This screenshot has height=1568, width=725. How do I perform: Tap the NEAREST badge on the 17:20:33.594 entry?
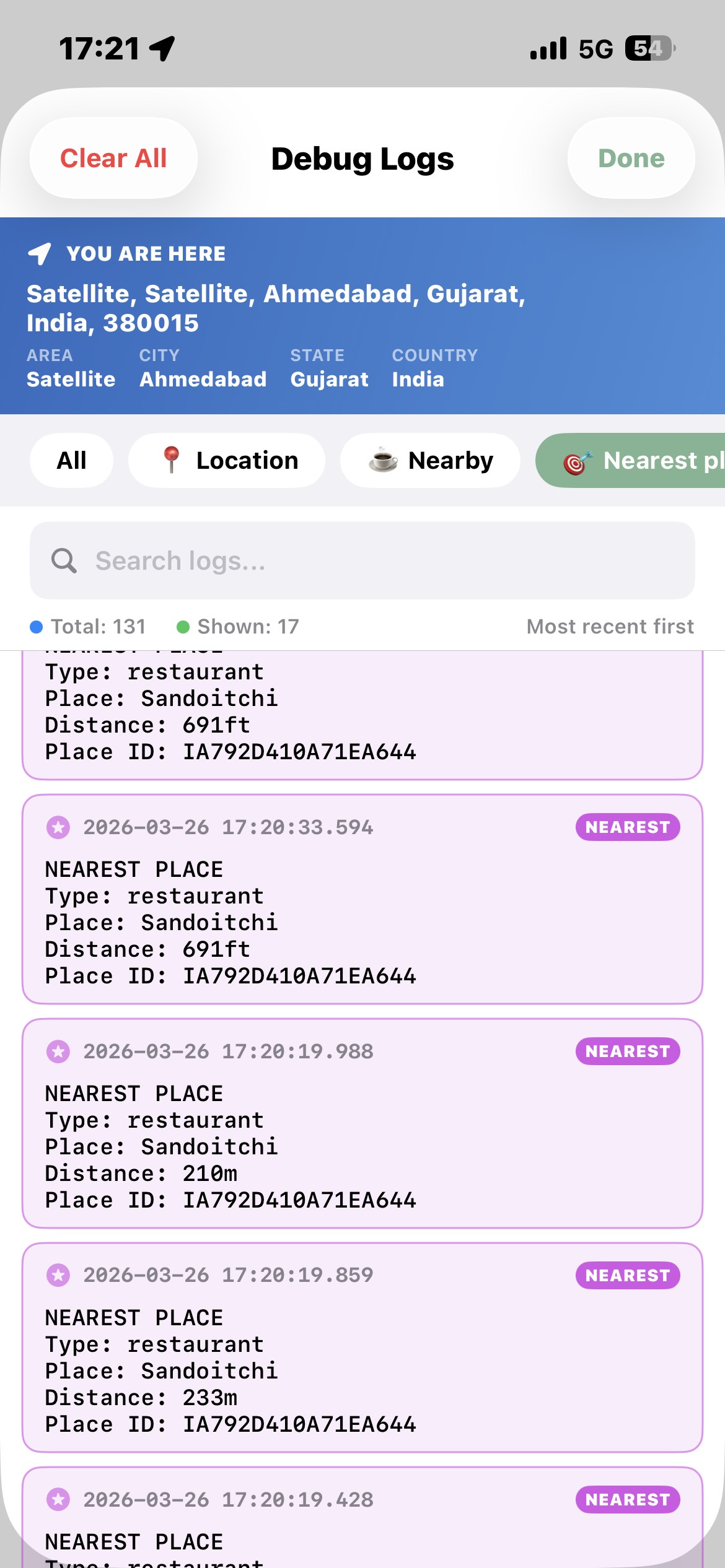pyautogui.click(x=627, y=827)
